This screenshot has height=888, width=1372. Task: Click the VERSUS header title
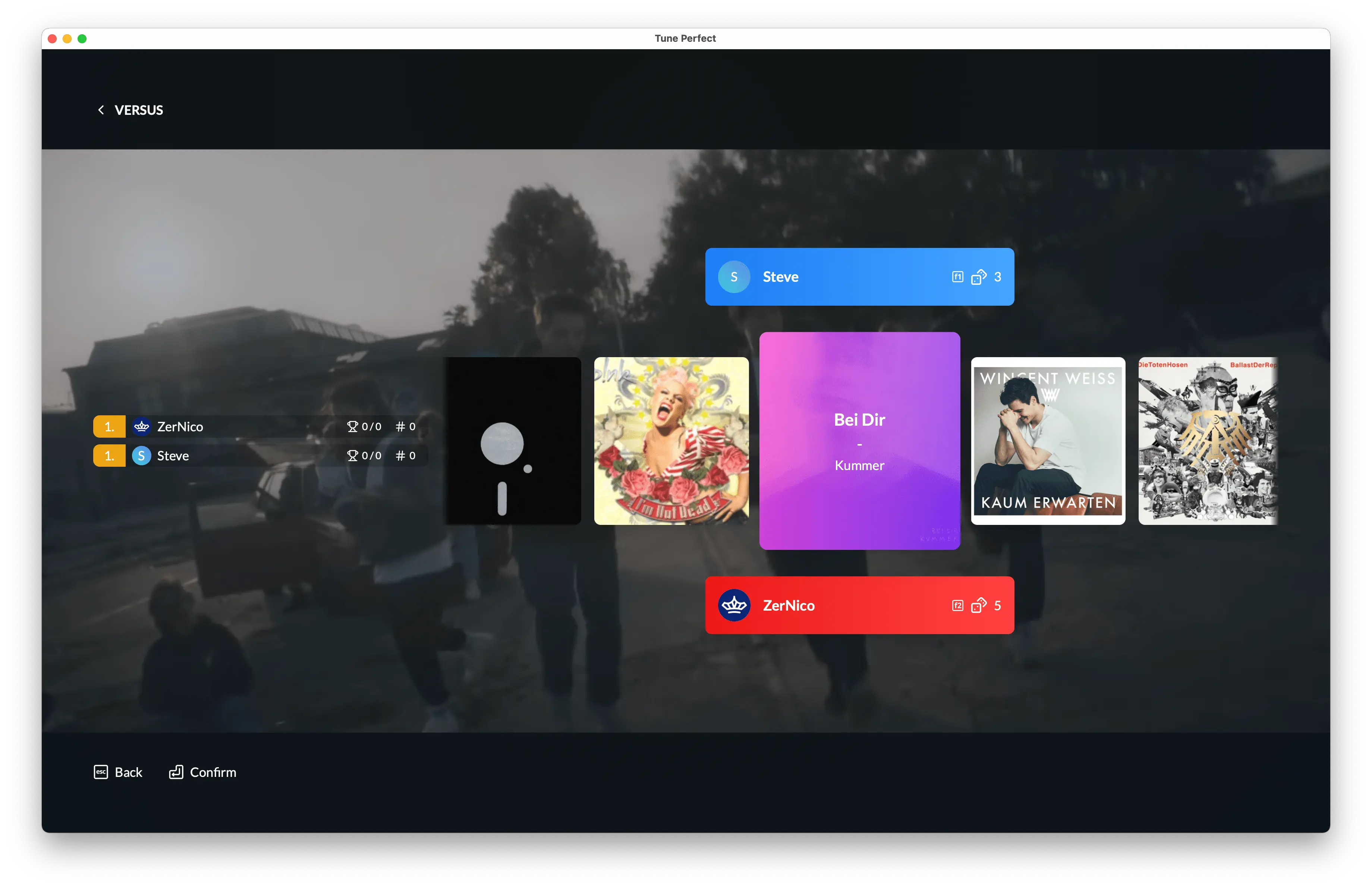(x=139, y=110)
